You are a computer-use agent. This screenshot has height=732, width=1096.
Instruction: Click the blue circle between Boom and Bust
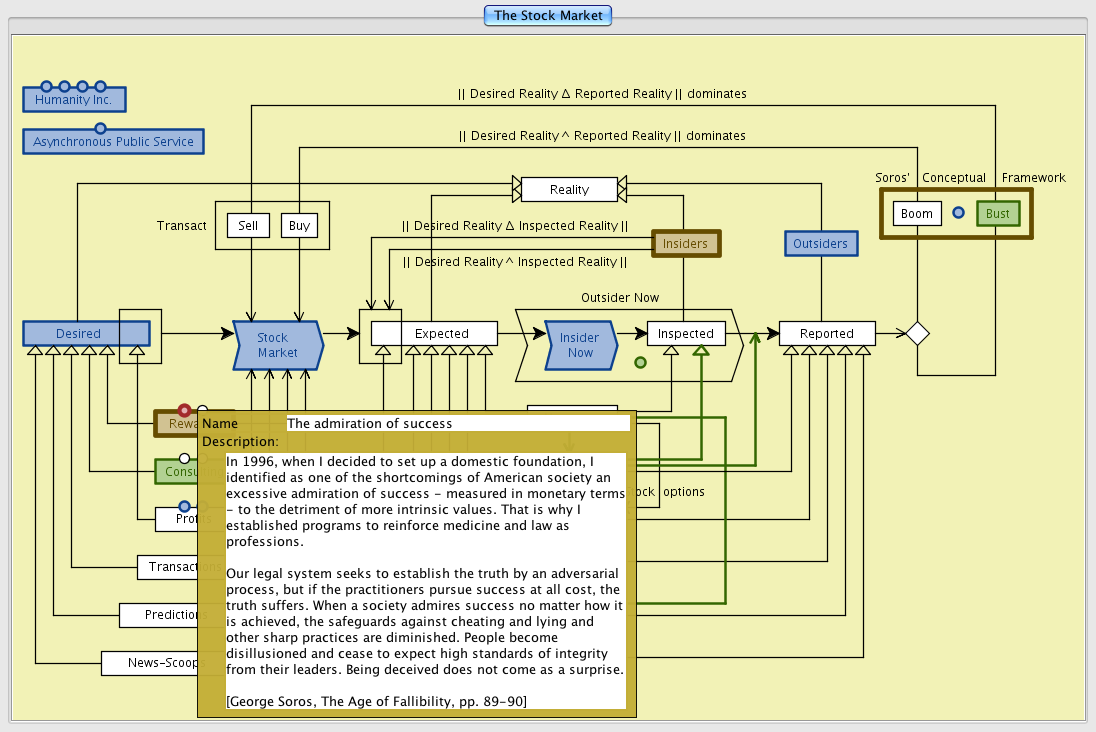click(x=958, y=213)
